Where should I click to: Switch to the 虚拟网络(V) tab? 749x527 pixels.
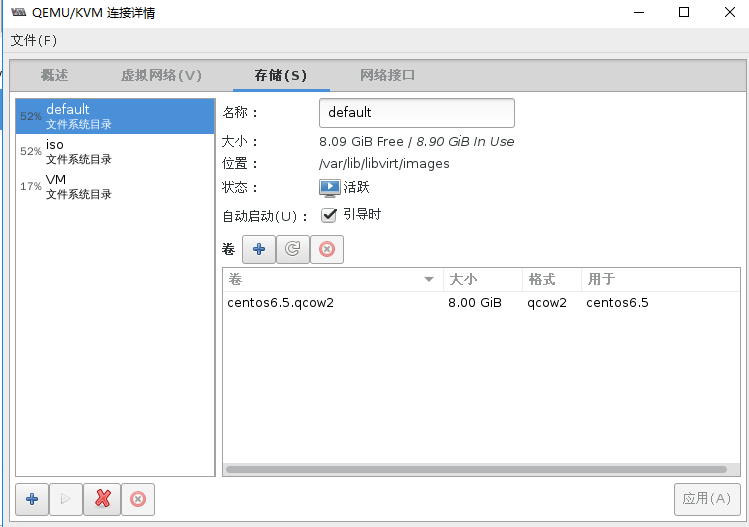161,75
